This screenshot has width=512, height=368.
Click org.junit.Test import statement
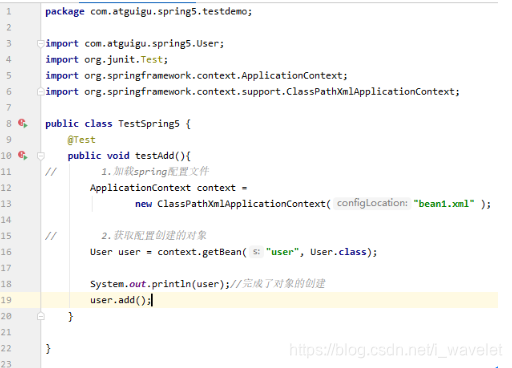click(107, 60)
